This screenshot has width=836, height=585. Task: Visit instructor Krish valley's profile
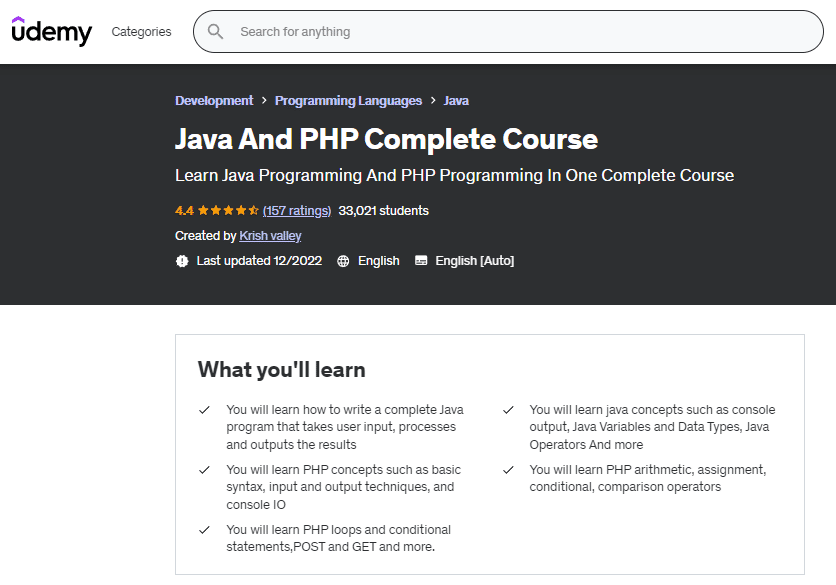(x=270, y=236)
